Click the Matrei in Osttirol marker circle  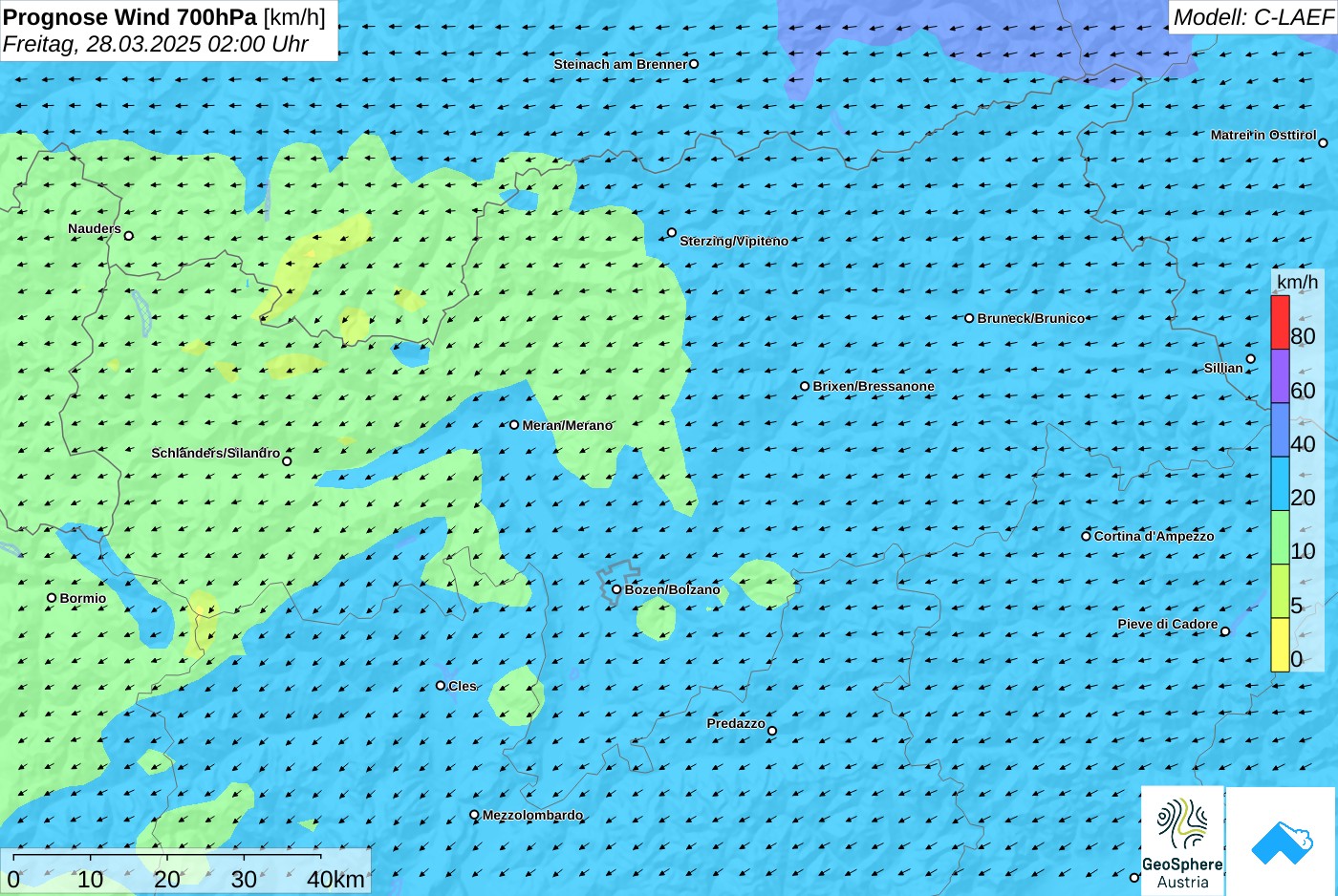click(1323, 143)
